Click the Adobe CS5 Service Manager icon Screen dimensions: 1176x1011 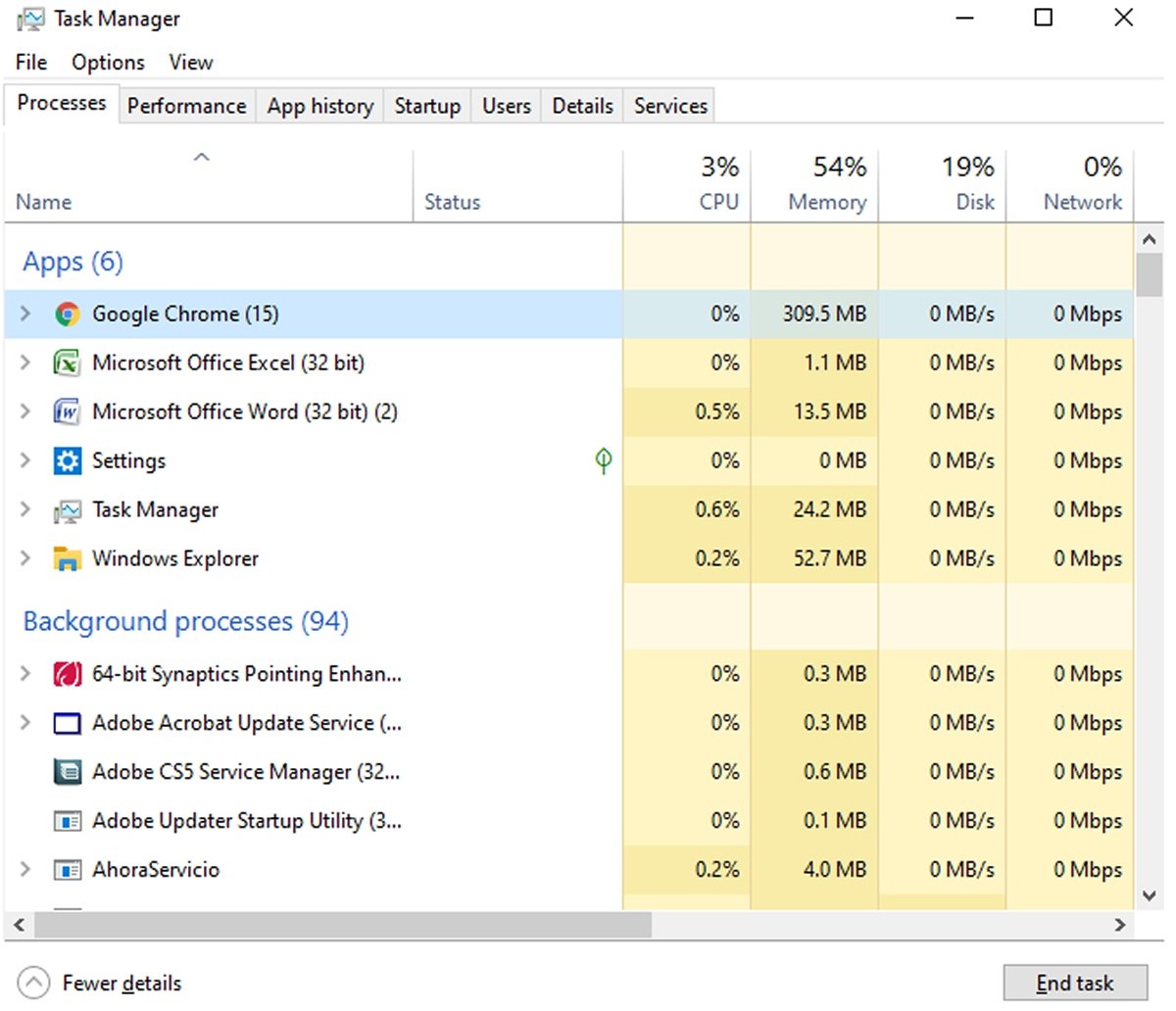point(67,772)
